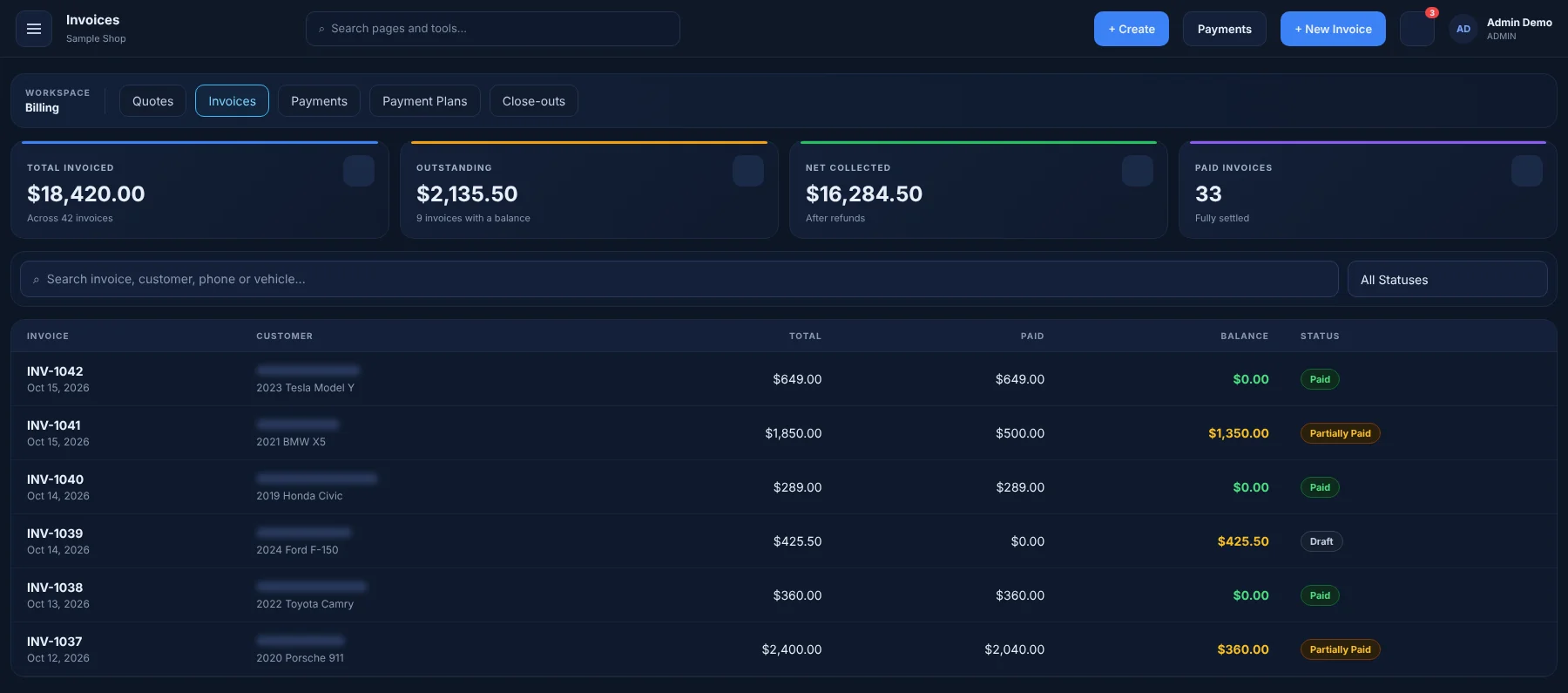Open the Admin Demo account name

pyautogui.click(x=1519, y=23)
